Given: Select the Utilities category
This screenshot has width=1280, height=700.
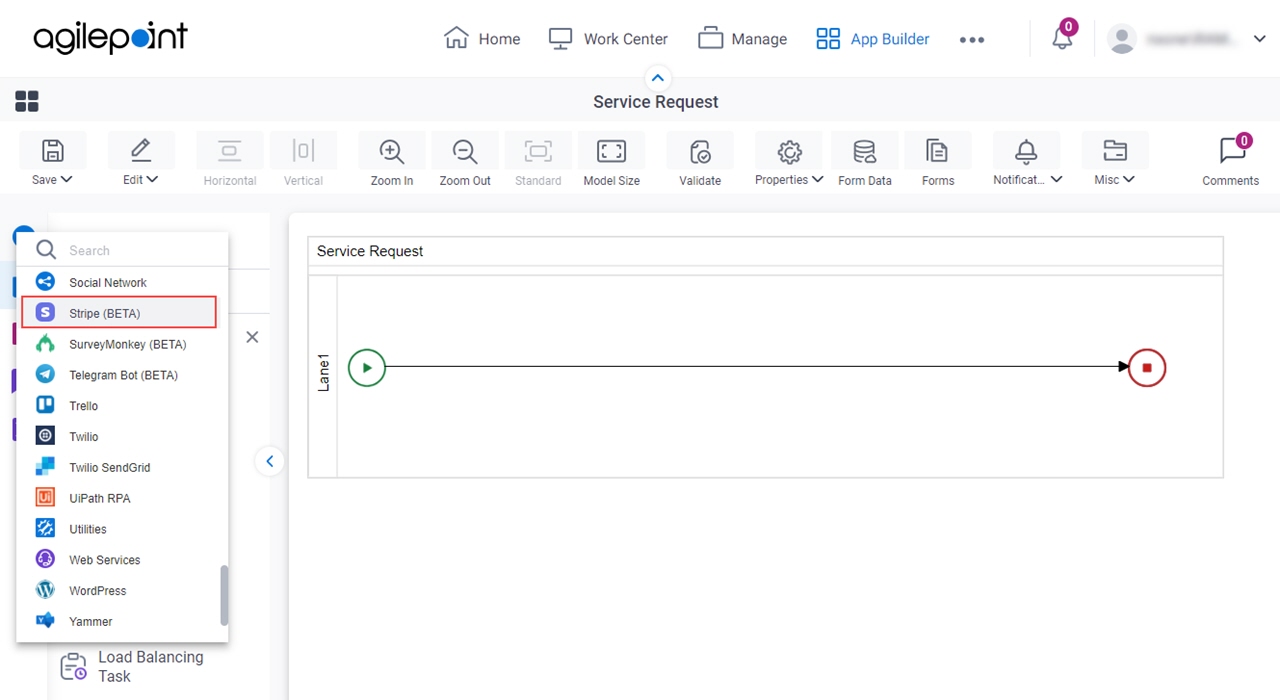Looking at the screenshot, I should click(x=122, y=529).
